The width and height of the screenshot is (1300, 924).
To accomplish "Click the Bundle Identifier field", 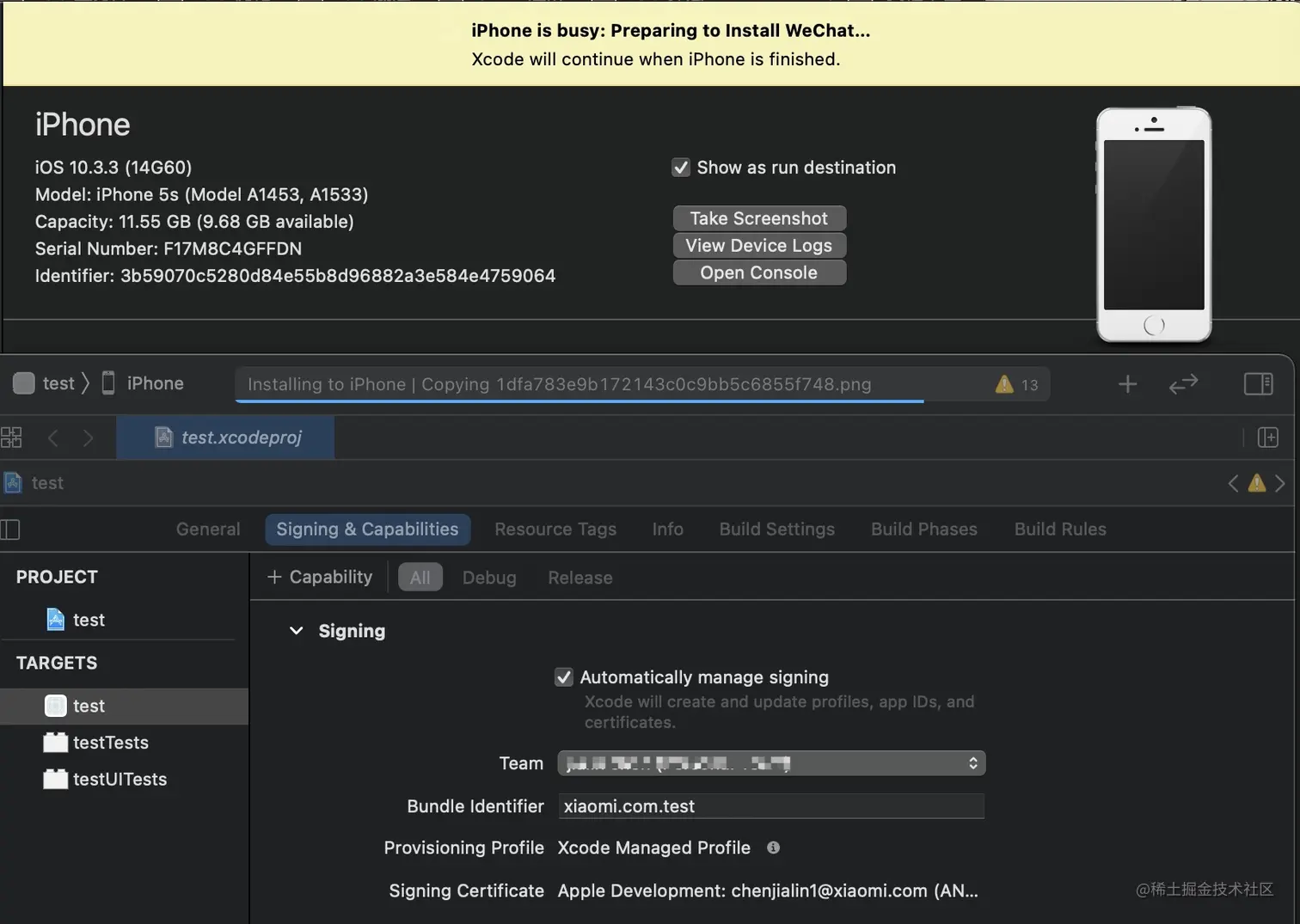I will click(771, 806).
